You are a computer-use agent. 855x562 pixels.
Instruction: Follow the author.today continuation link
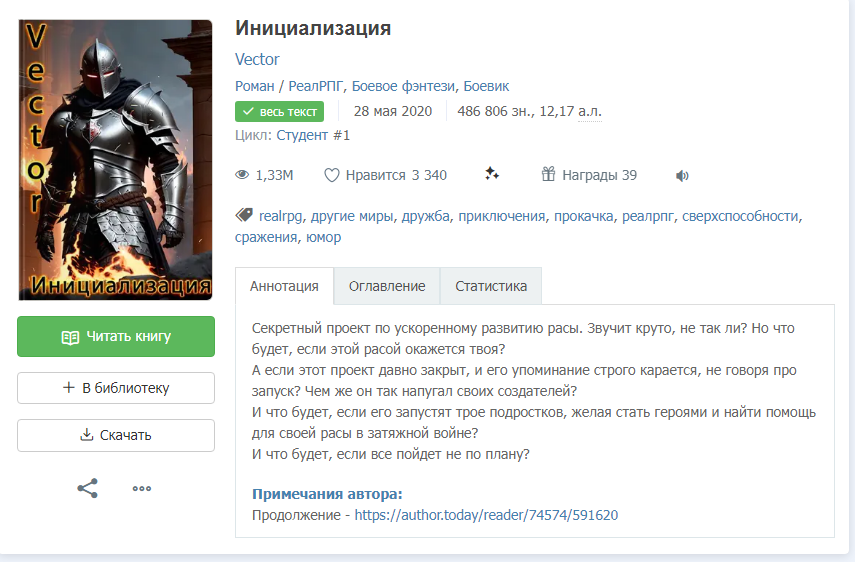tap(486, 515)
